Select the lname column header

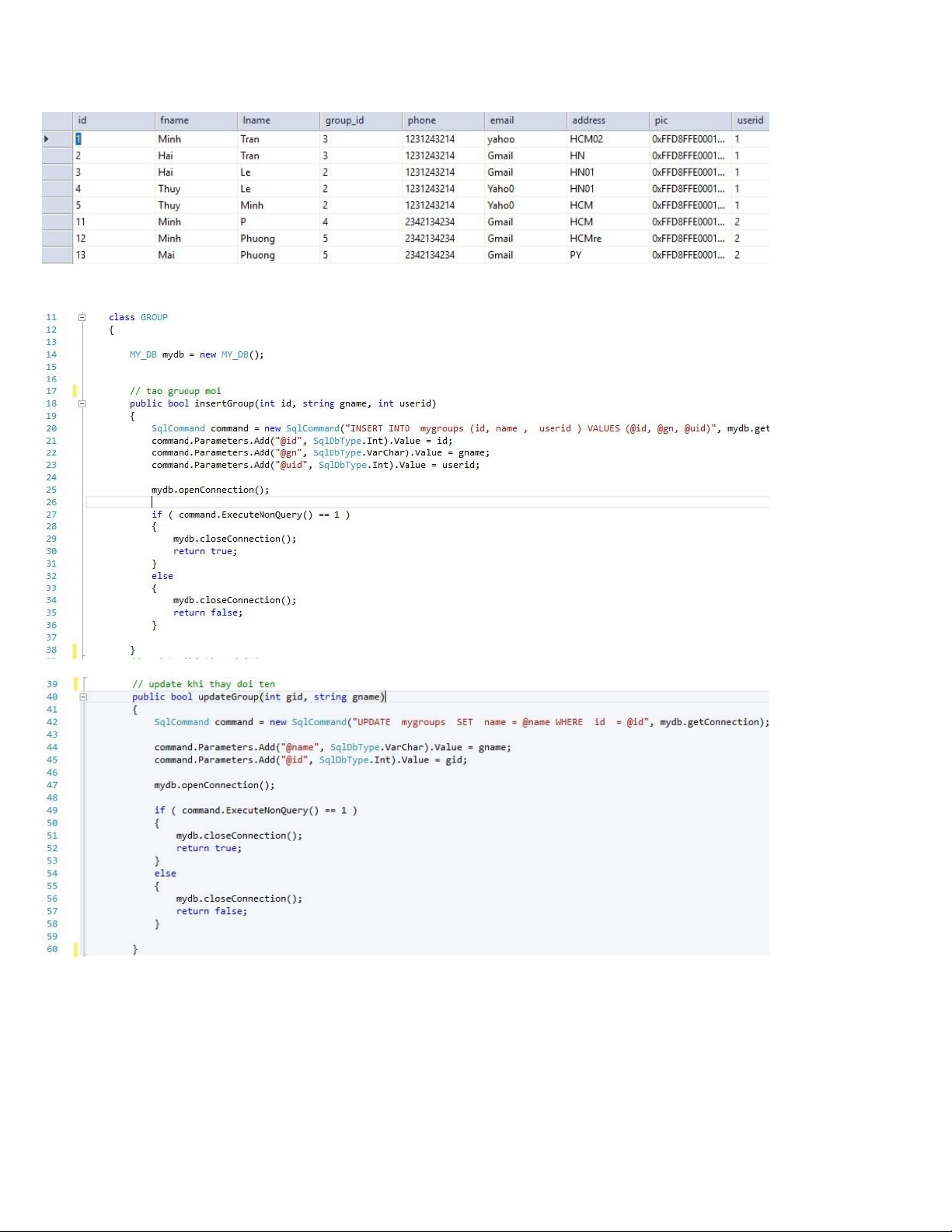click(x=278, y=120)
